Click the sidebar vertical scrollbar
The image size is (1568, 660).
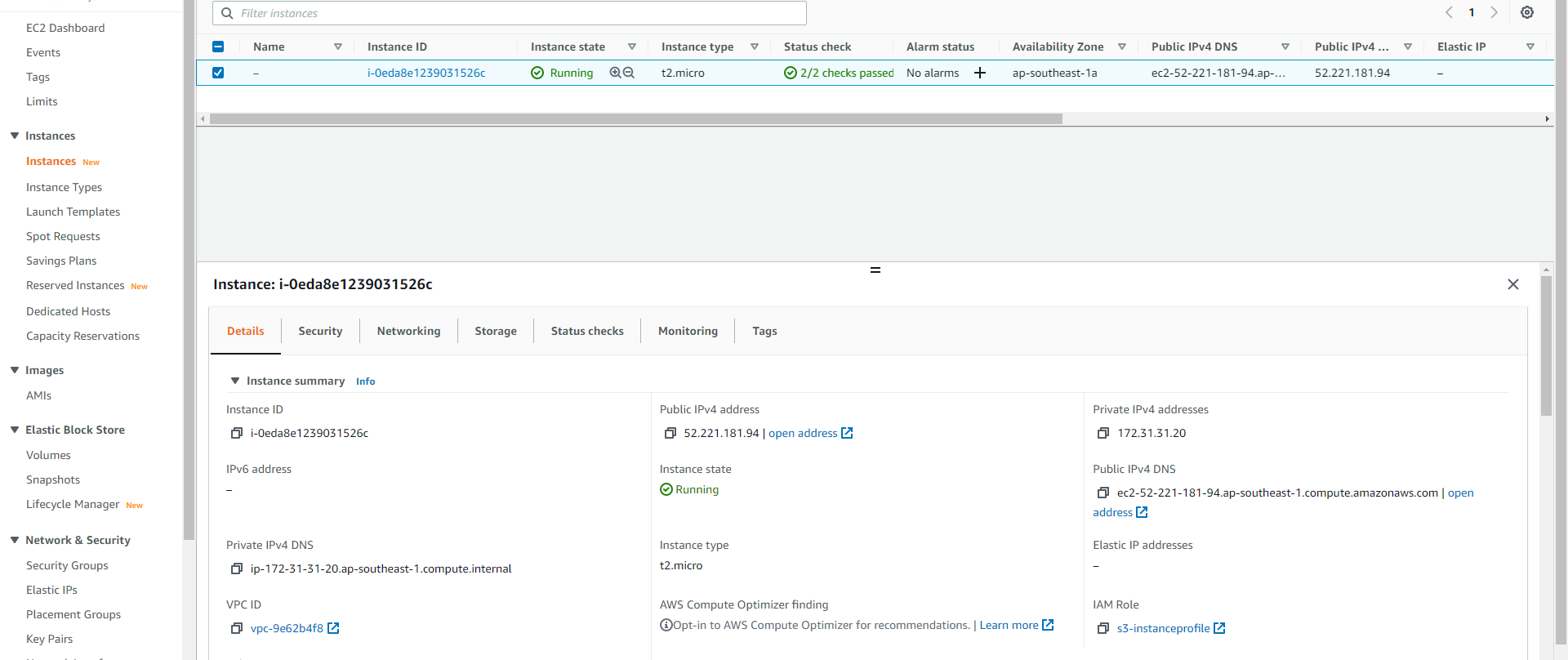pos(189,270)
